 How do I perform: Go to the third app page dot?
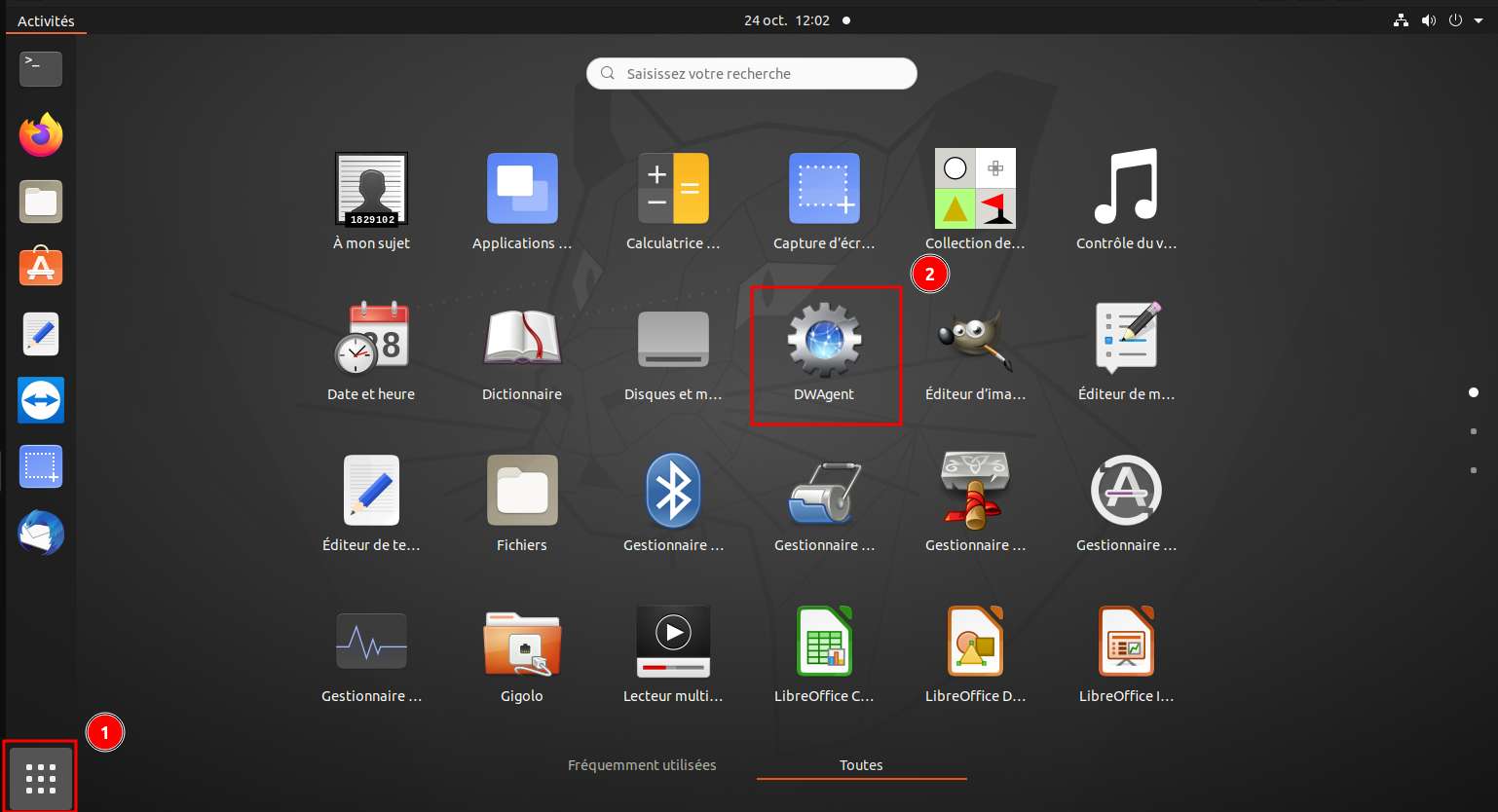(1473, 469)
